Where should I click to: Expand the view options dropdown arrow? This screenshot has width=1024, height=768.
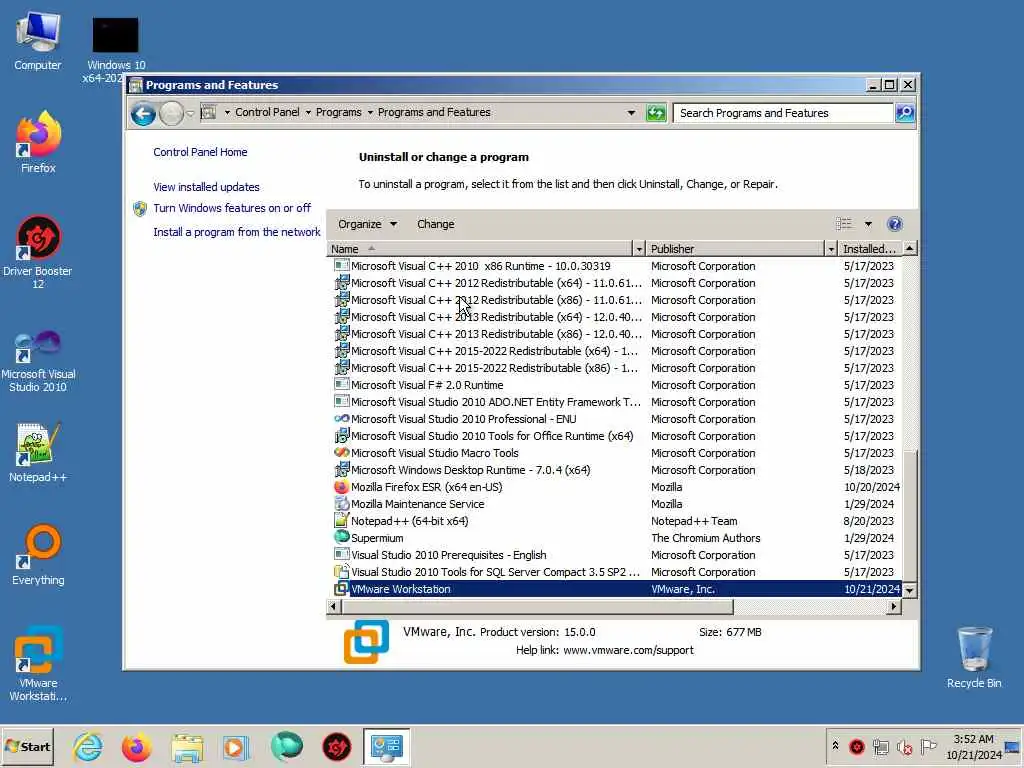coord(868,224)
